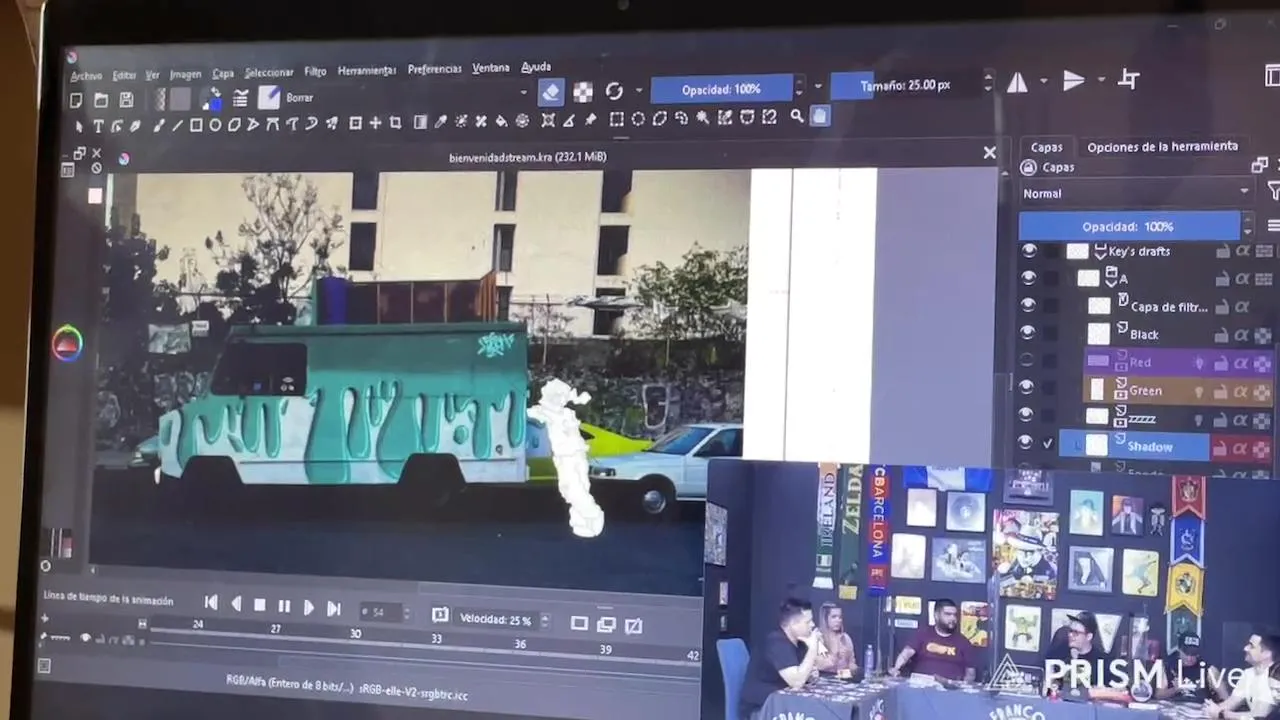
Task: Switch to Opciones de la herramienta tab
Action: (1162, 146)
